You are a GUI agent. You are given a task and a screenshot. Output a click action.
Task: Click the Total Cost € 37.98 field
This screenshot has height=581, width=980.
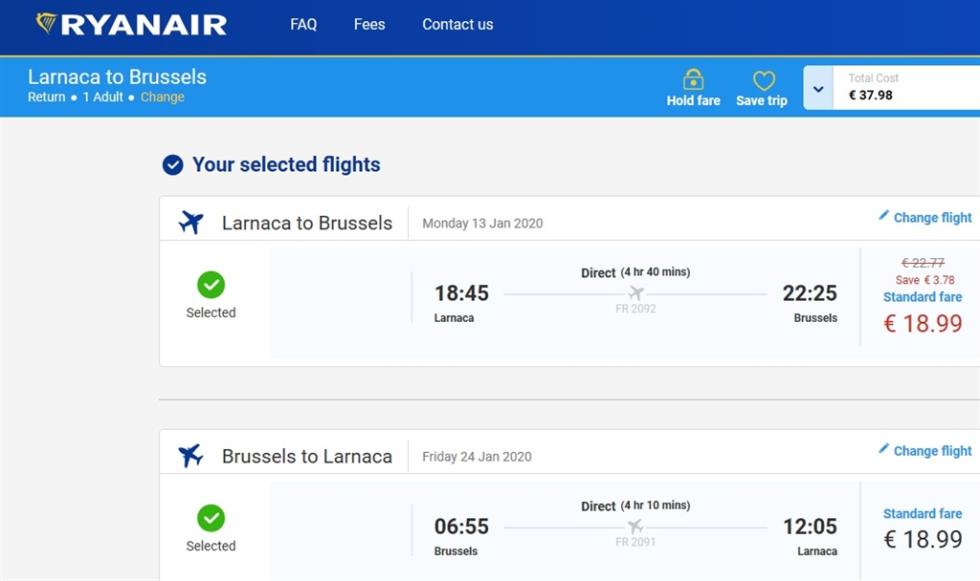click(906, 87)
